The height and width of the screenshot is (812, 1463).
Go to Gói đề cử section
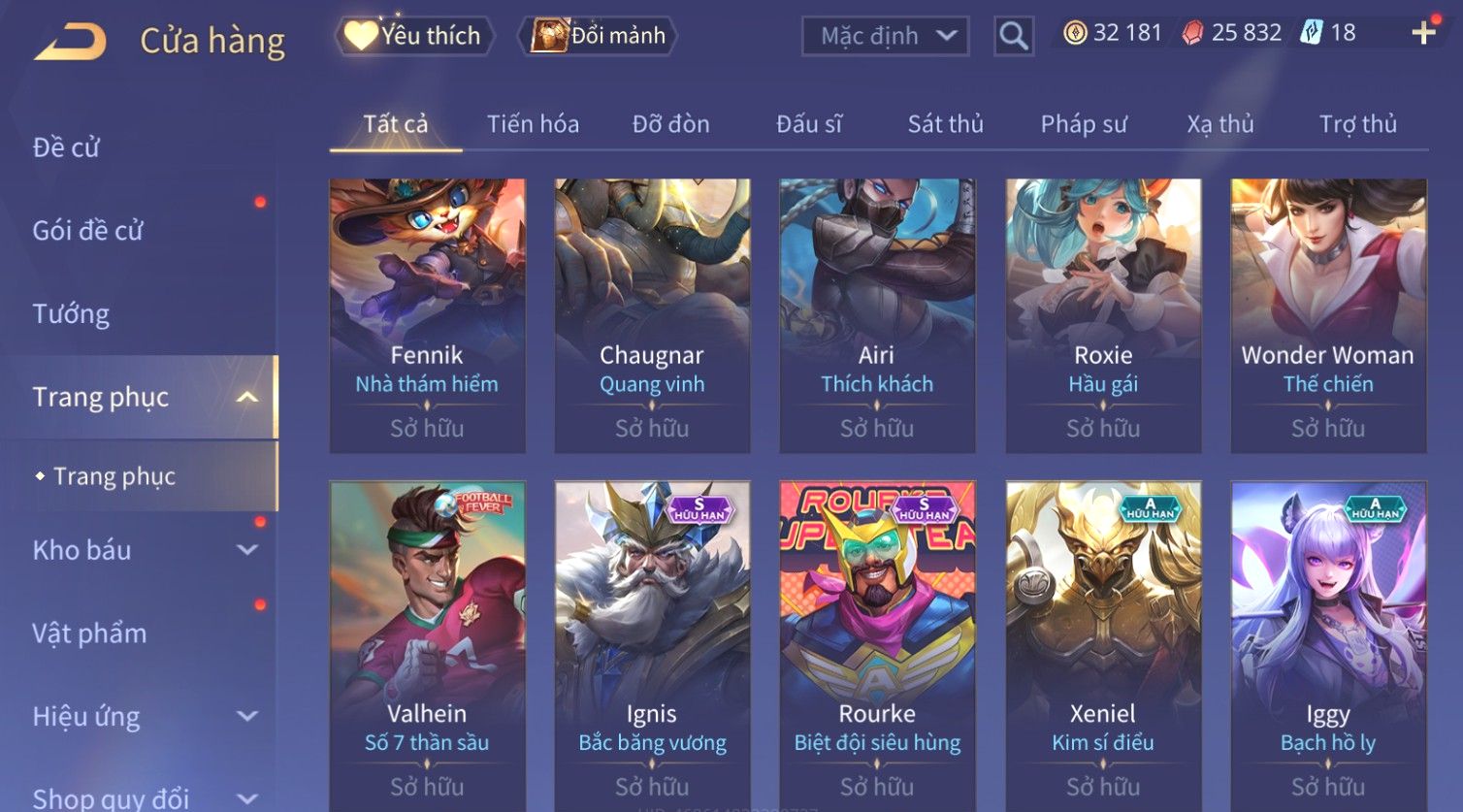point(87,231)
